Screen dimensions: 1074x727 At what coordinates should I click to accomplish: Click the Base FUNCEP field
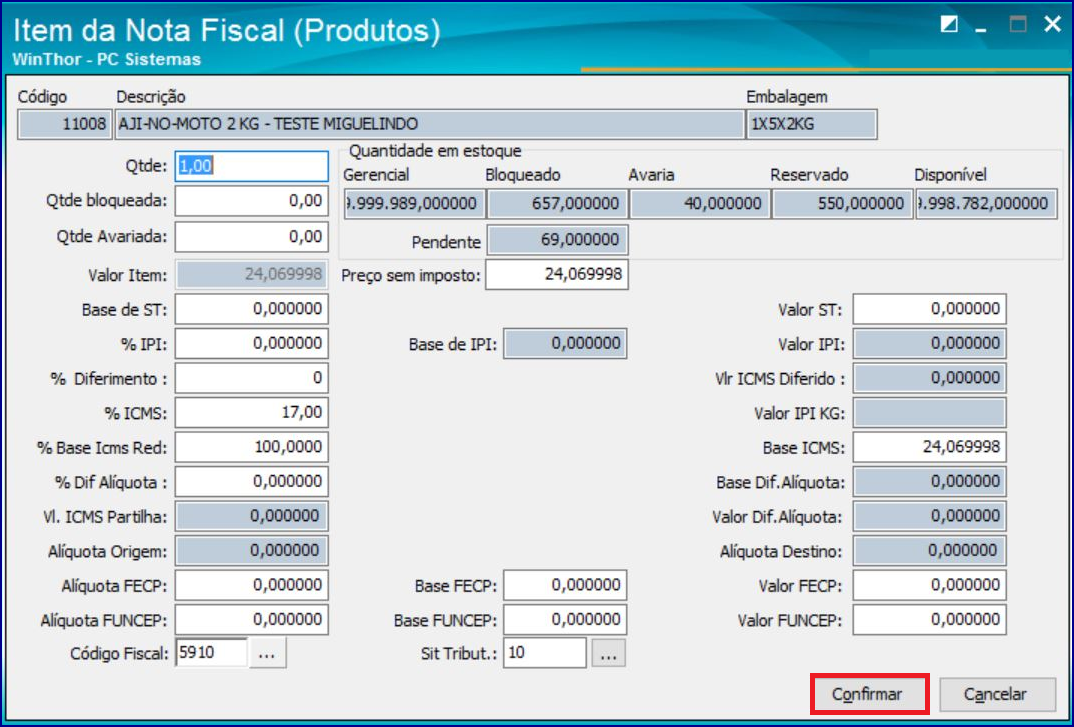click(565, 620)
